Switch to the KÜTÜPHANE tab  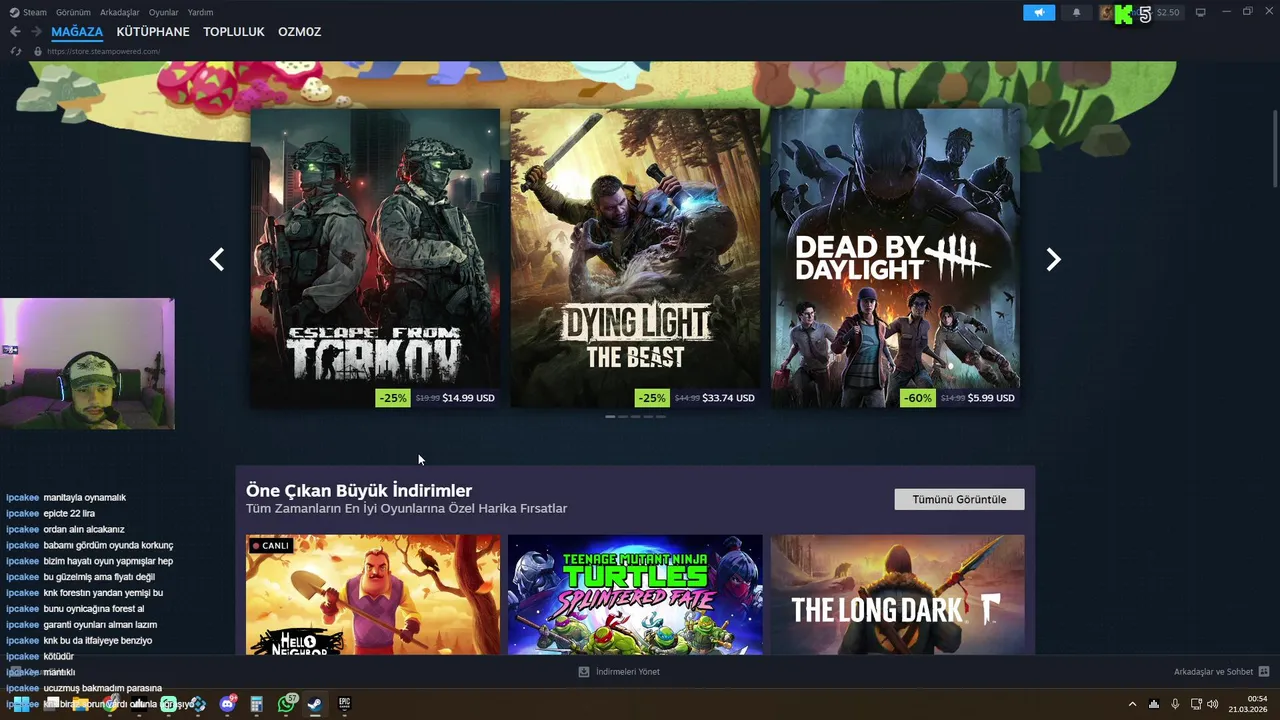point(153,32)
